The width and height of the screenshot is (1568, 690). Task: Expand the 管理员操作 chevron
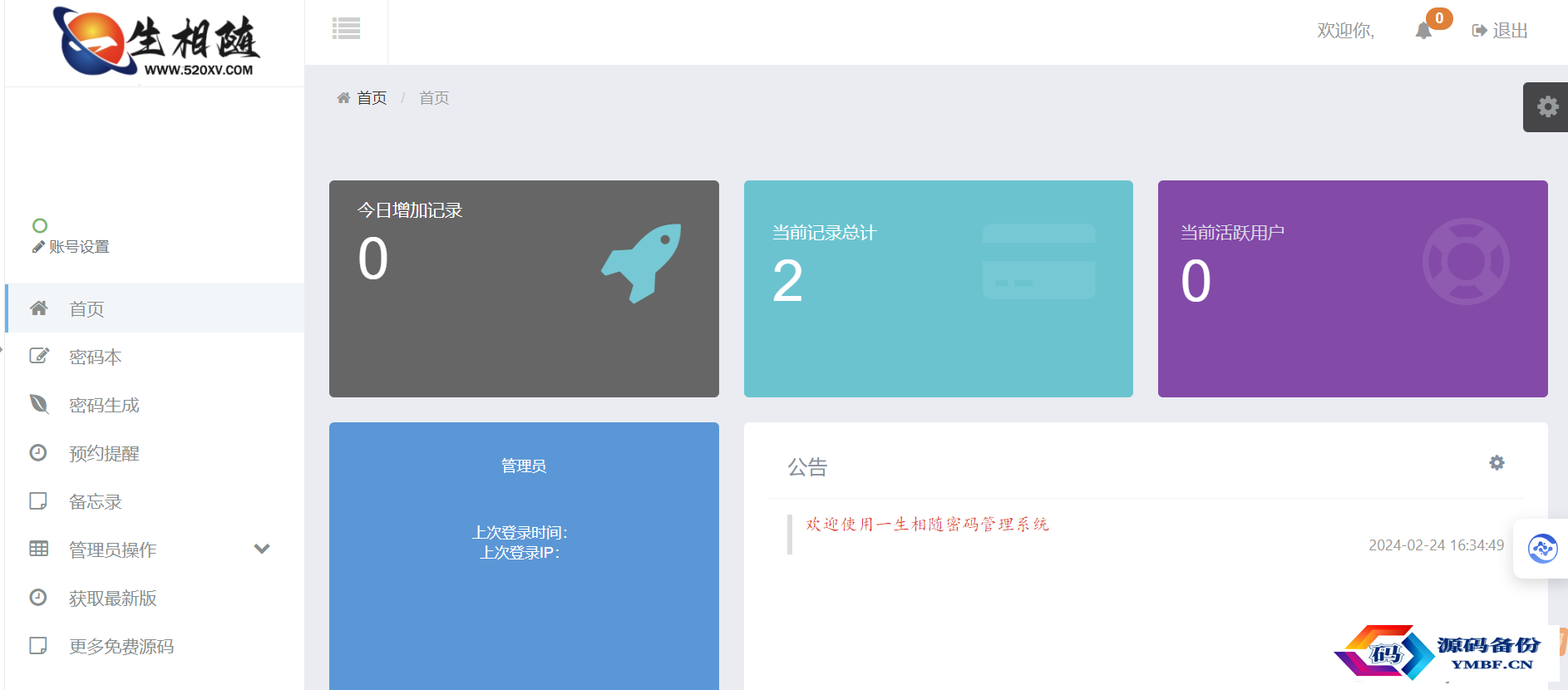pyautogui.click(x=262, y=549)
